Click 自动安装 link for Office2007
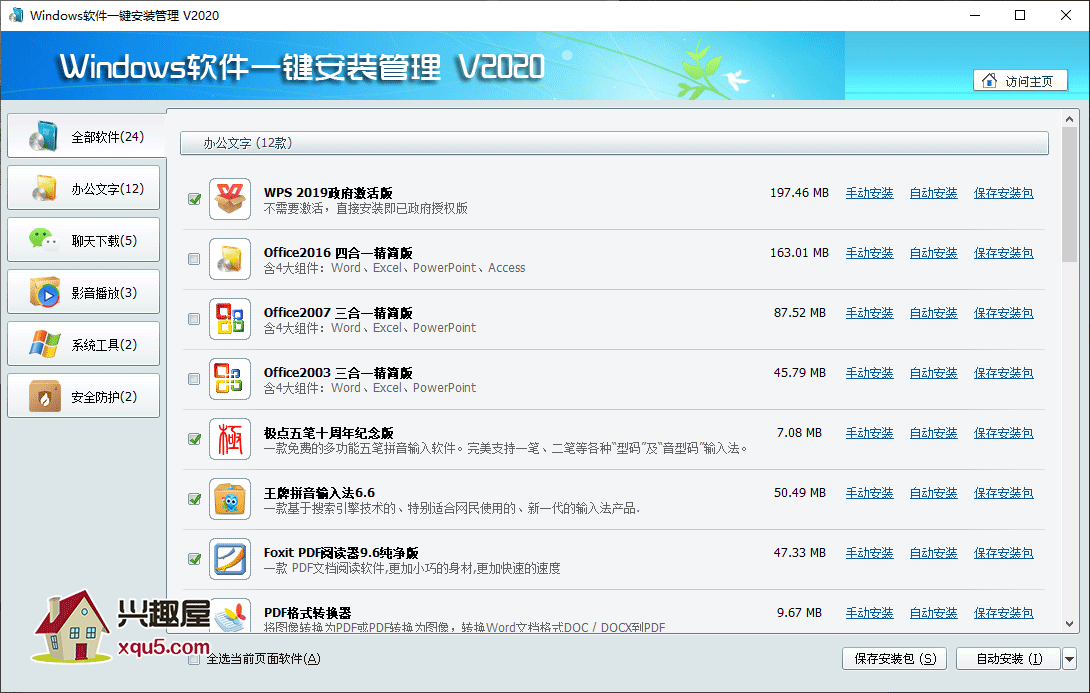Screen dimensions: 1090x693 (x=934, y=313)
